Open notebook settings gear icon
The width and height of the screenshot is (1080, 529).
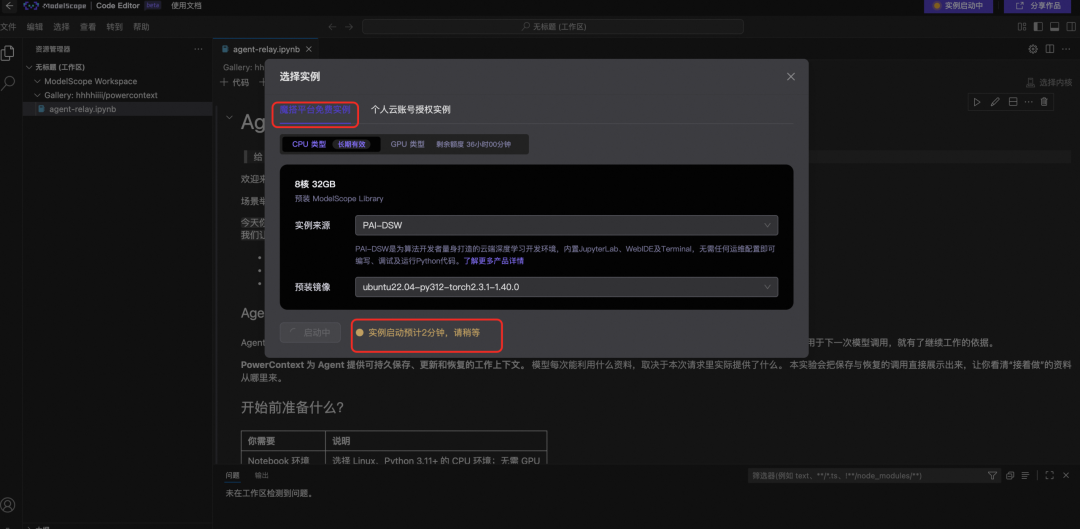(1032, 49)
